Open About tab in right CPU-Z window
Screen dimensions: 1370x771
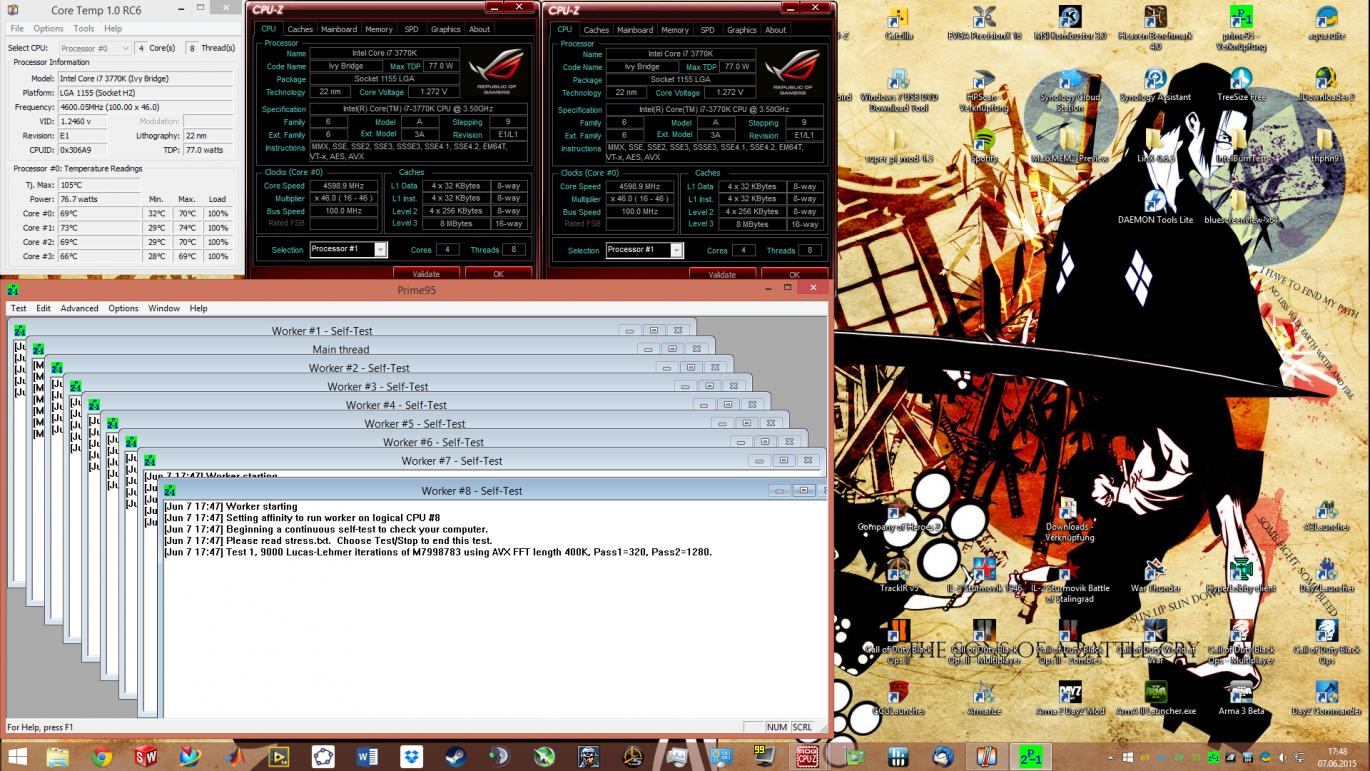pyautogui.click(x=775, y=29)
